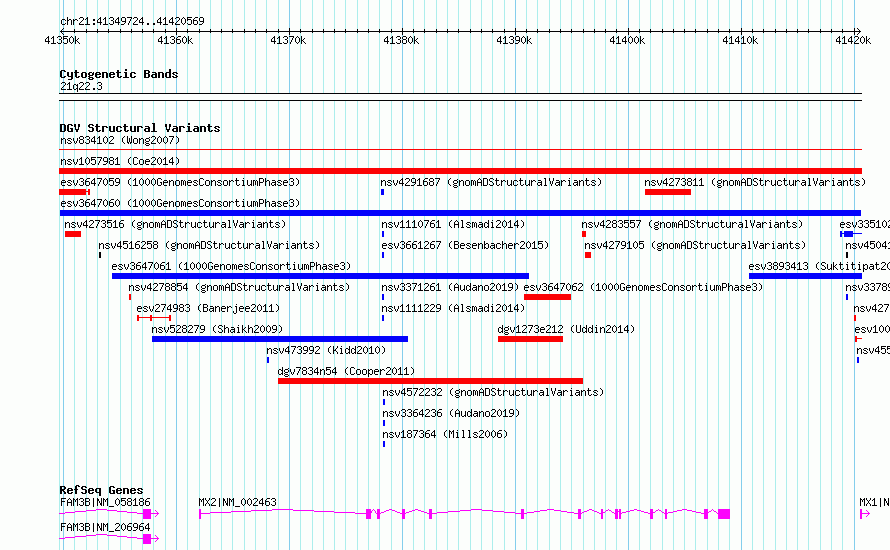Viewport: 890px width, 550px height.
Task: Click nsv4279105 gnomAD variant label
Action: pyautogui.click(x=695, y=245)
